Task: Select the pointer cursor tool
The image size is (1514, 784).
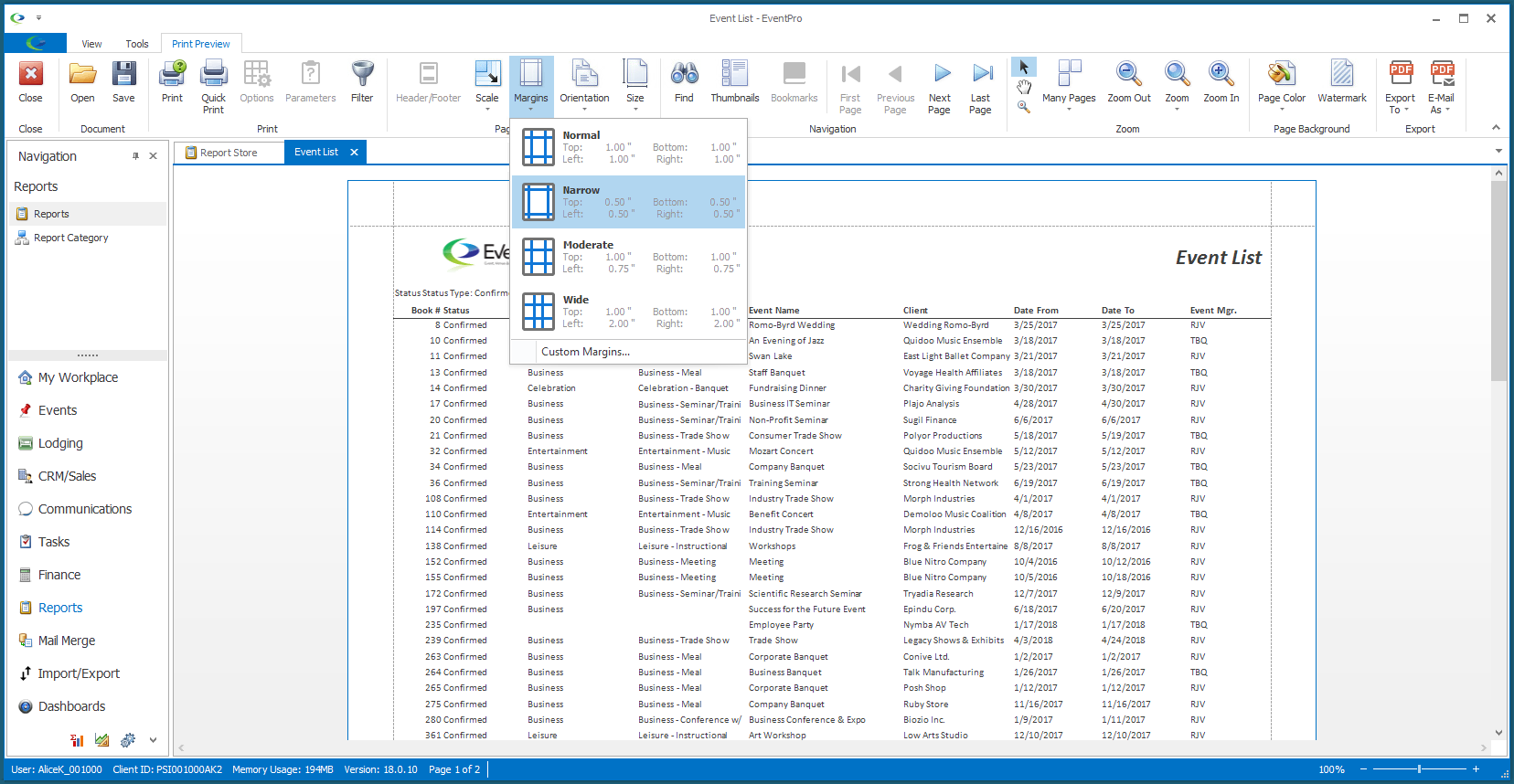Action: click(1024, 68)
